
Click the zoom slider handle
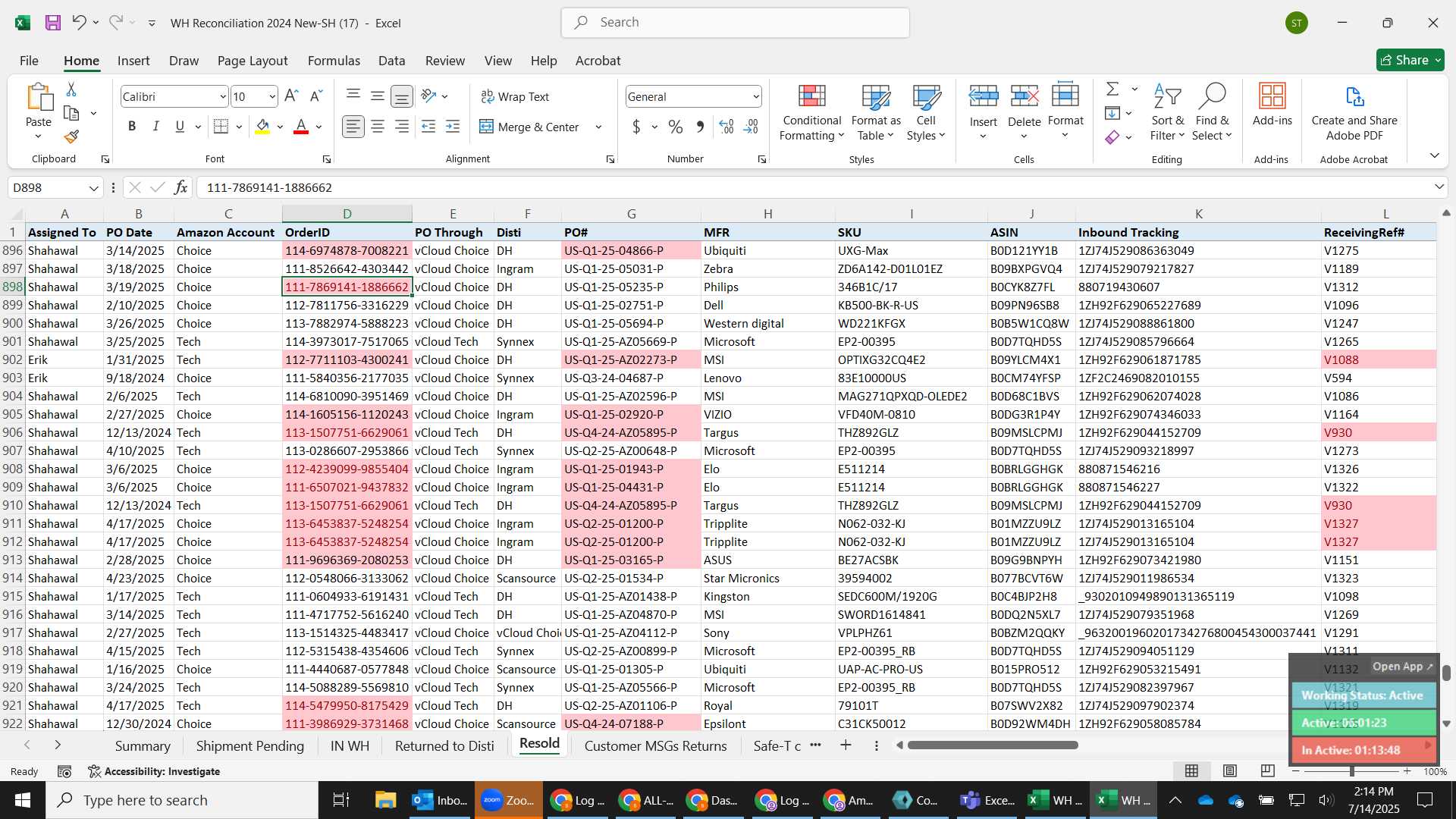click(1351, 771)
